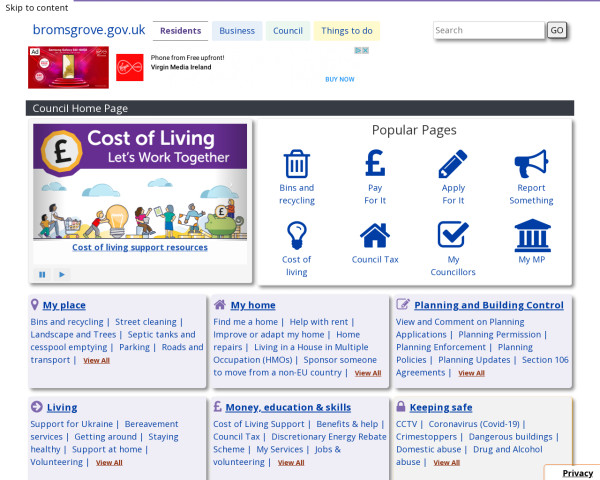Switch to the Business tab
Image resolution: width=600 pixels, height=480 pixels.
point(237,31)
